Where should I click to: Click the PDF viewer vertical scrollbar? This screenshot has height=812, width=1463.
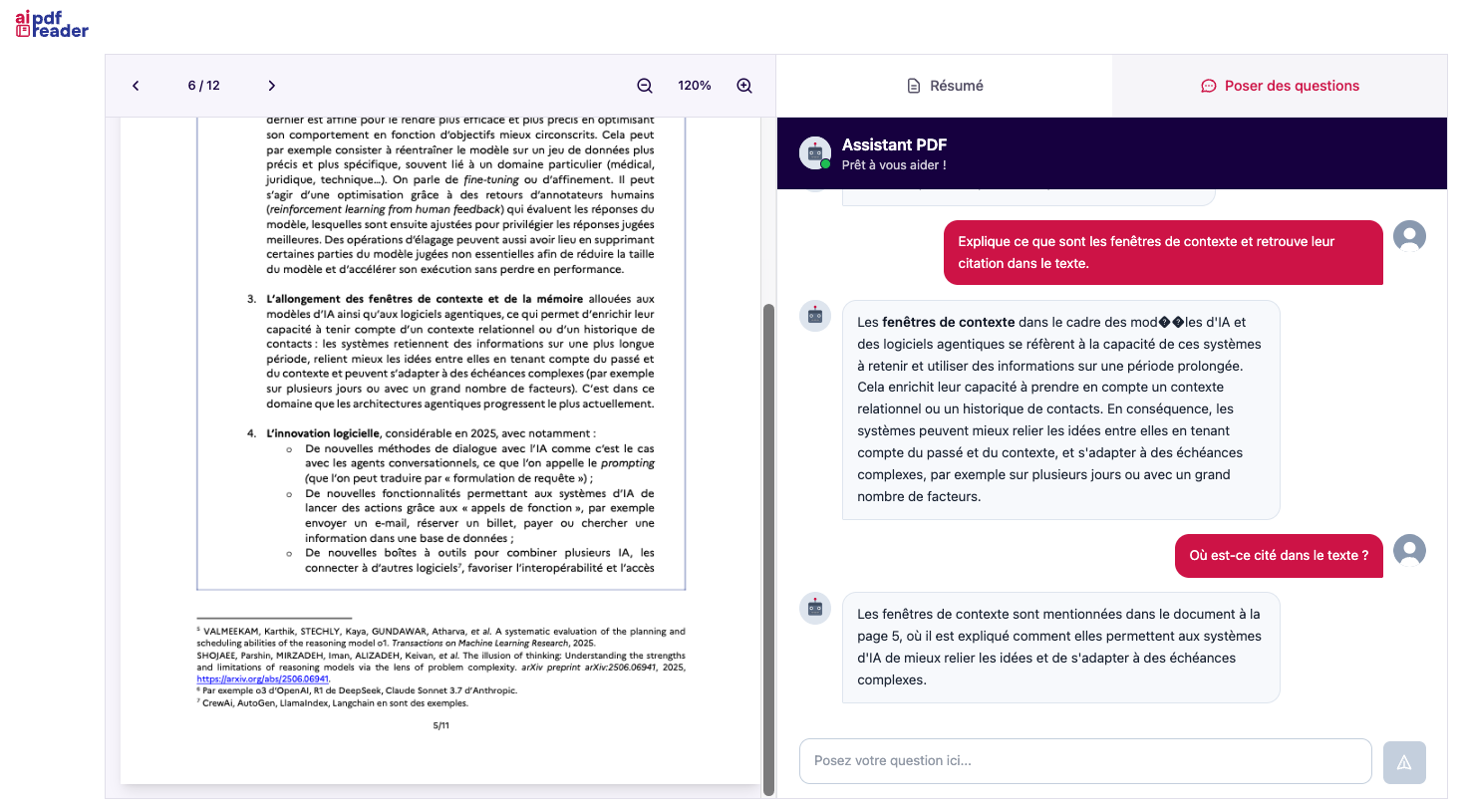tap(768, 548)
